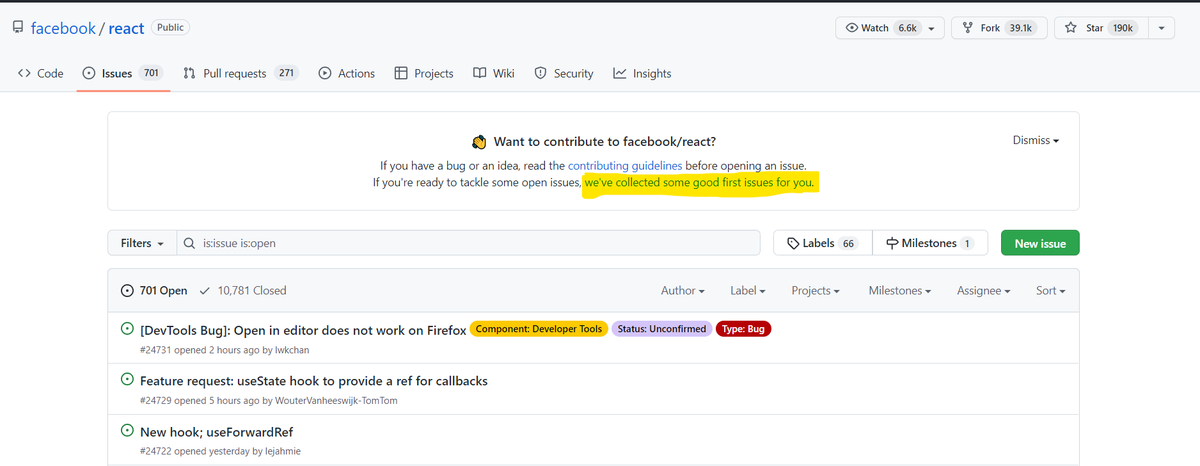Expand the Author filter dropdown
The image size is (1200, 466).
683,290
